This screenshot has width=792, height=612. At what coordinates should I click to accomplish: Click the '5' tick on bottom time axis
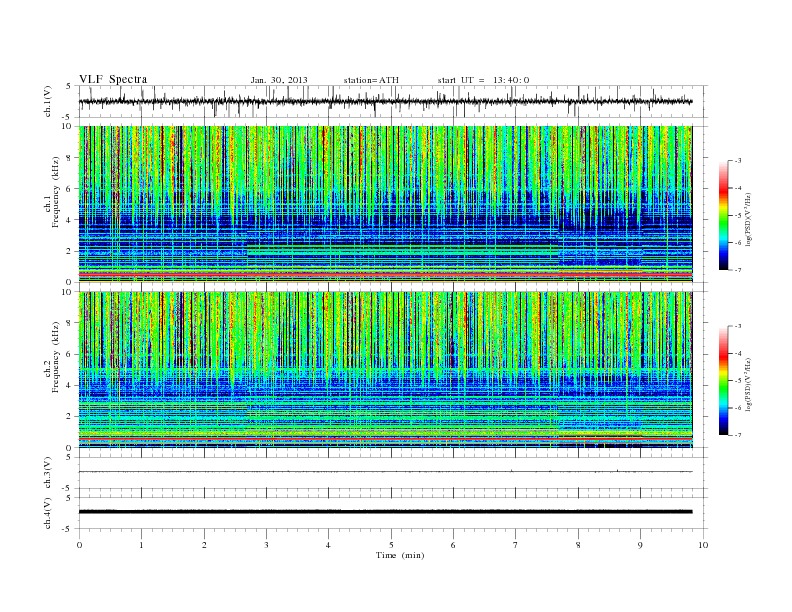point(391,545)
